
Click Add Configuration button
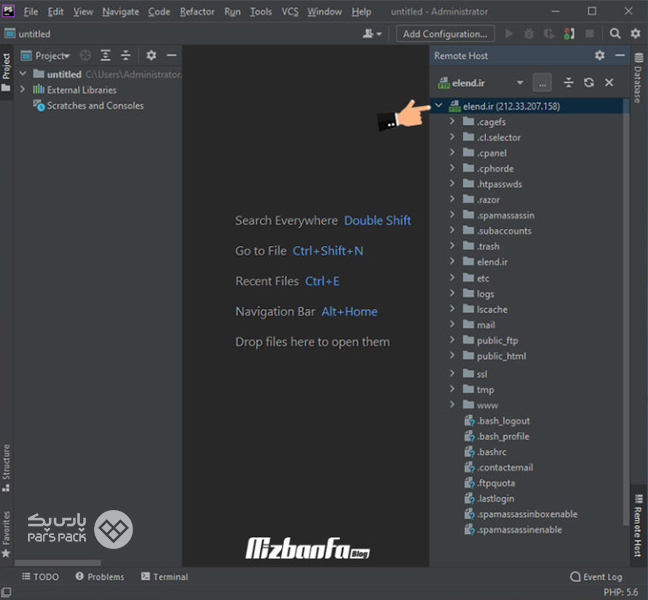(x=445, y=34)
